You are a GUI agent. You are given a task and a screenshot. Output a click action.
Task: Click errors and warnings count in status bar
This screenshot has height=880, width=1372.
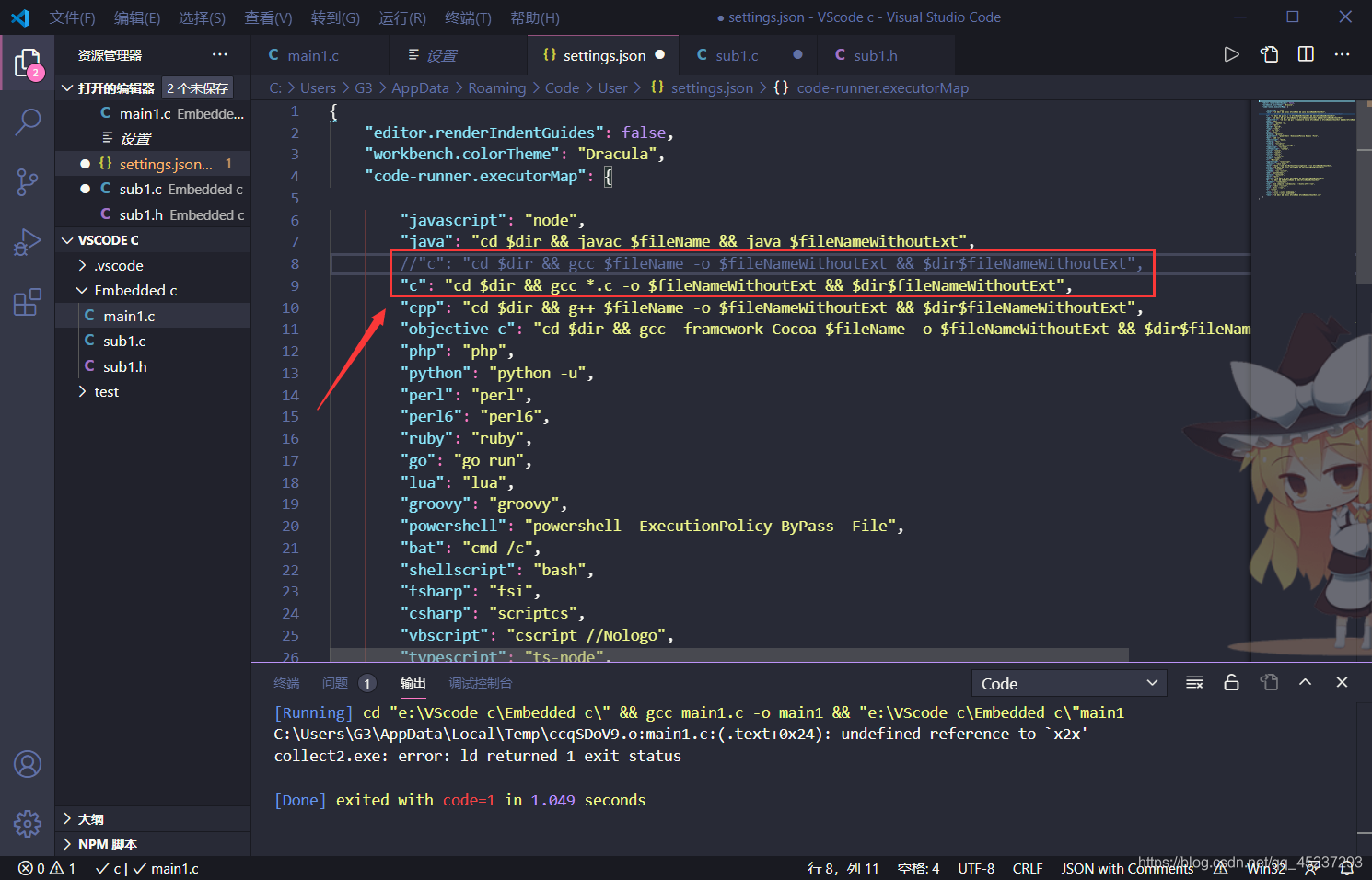(47, 868)
